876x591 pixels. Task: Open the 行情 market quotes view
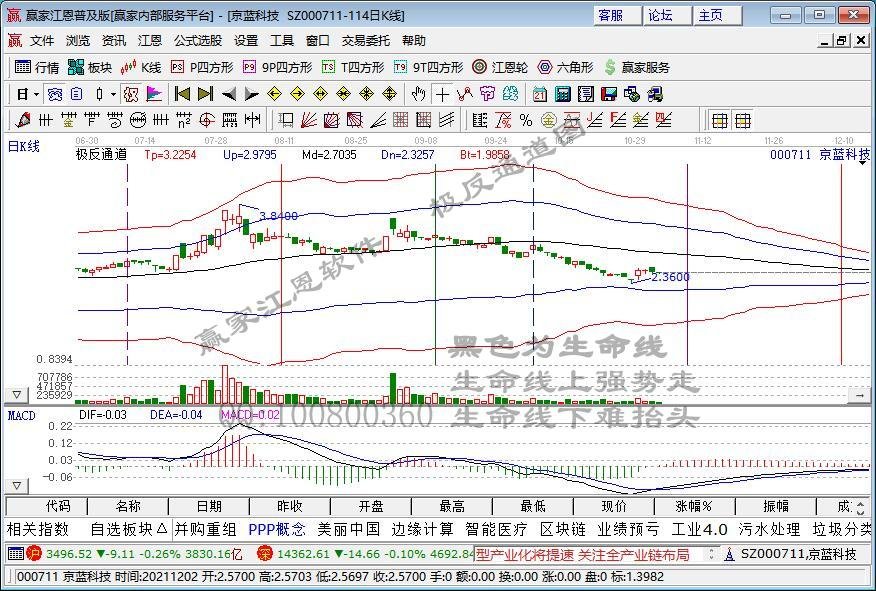[37, 68]
